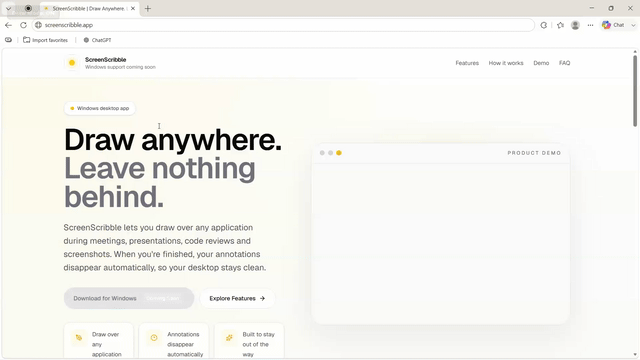
Task: Open FAQ in site navigation
Action: pyautogui.click(x=564, y=63)
